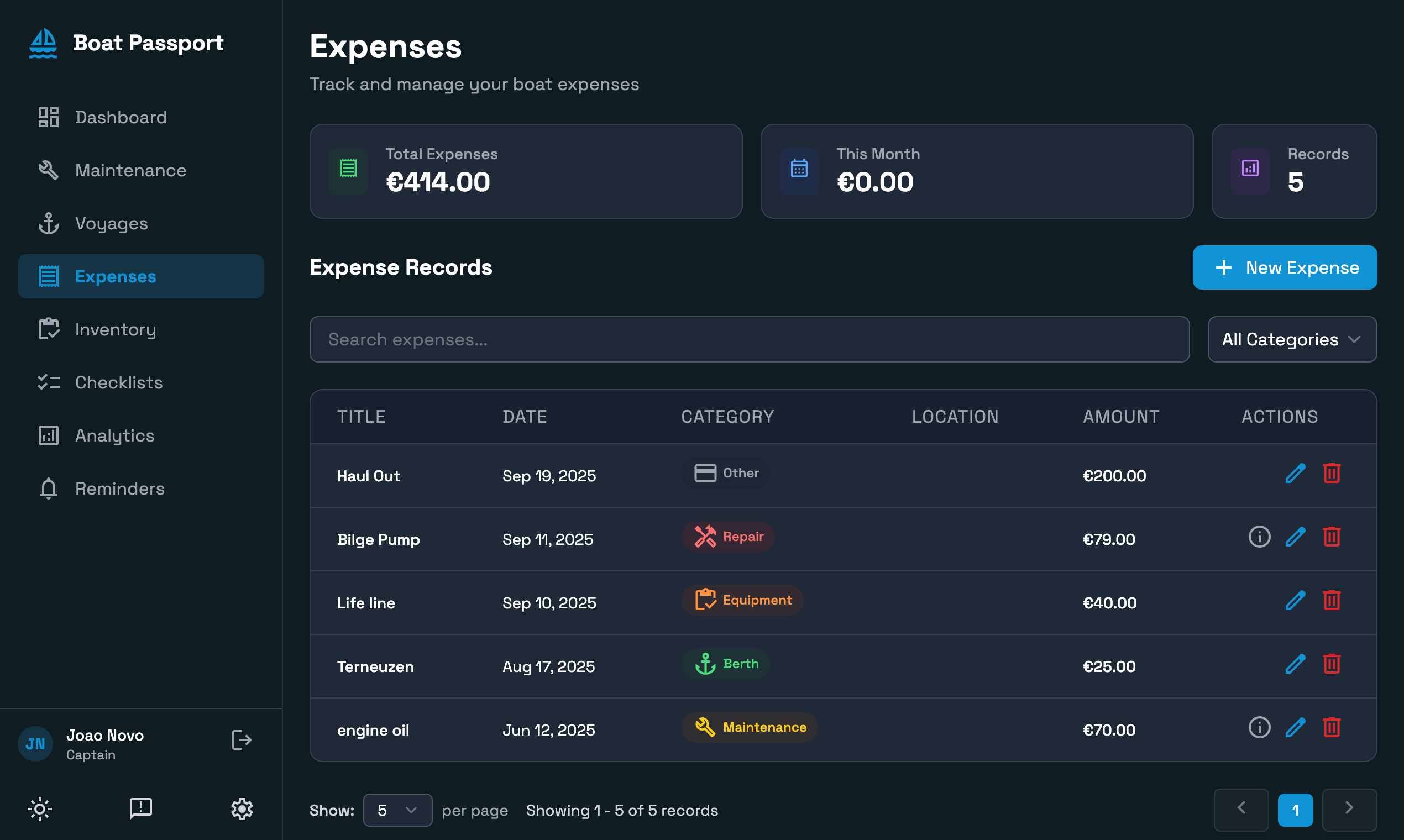Open Voyages using the anchor icon
The image size is (1404, 840).
coord(49,223)
